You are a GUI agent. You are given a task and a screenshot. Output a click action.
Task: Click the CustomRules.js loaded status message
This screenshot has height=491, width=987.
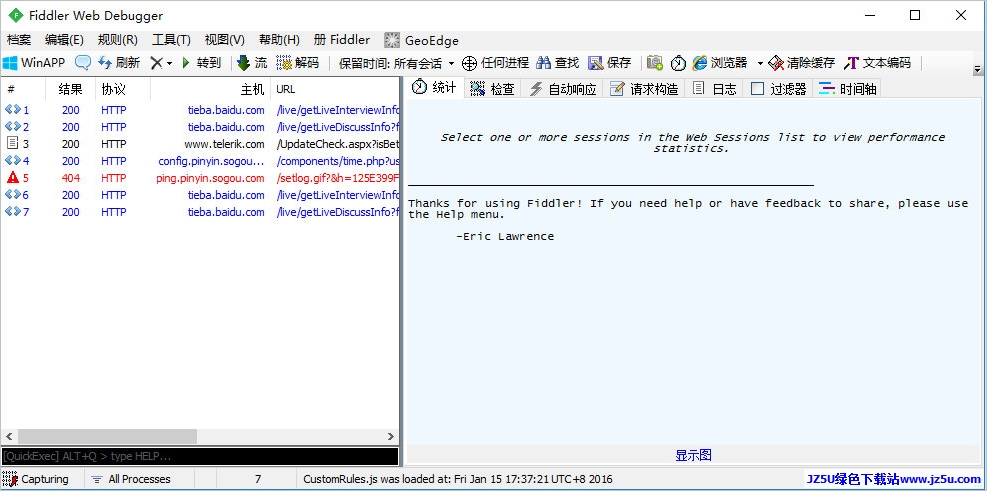[x=458, y=479]
